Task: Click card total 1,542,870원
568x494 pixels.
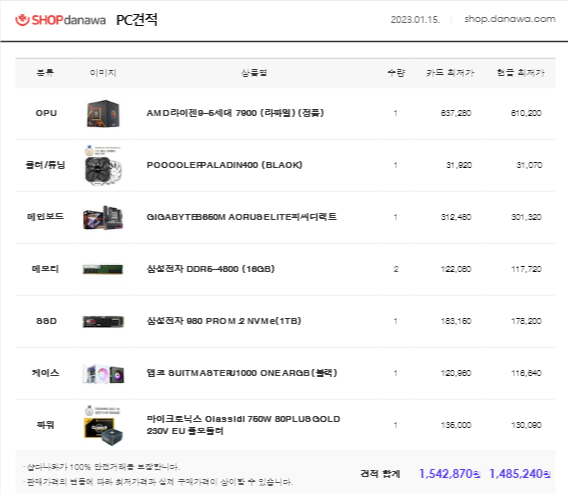Action: tap(450, 474)
